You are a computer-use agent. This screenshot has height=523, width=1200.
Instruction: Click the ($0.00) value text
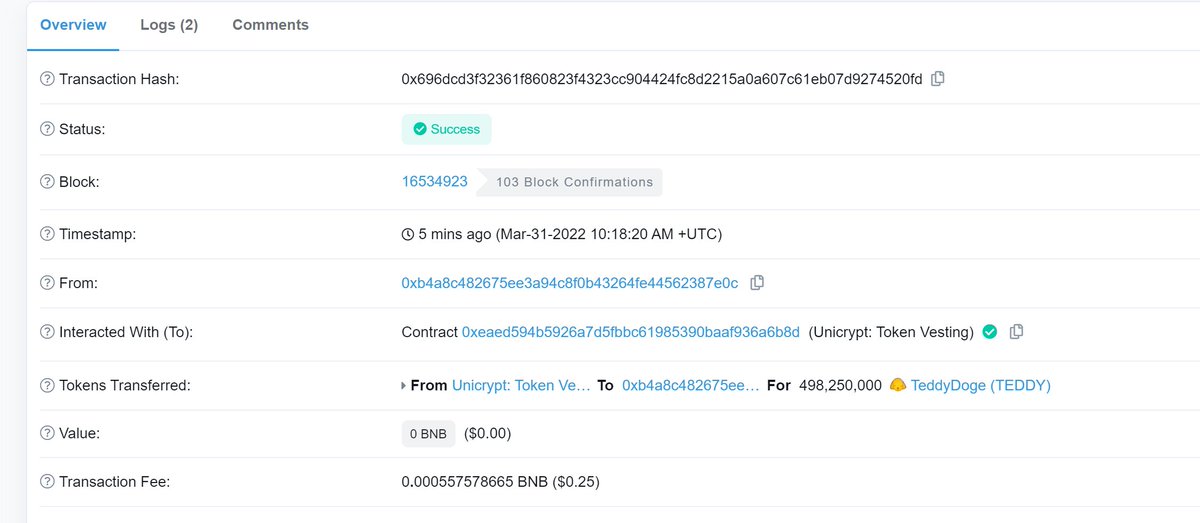click(488, 434)
